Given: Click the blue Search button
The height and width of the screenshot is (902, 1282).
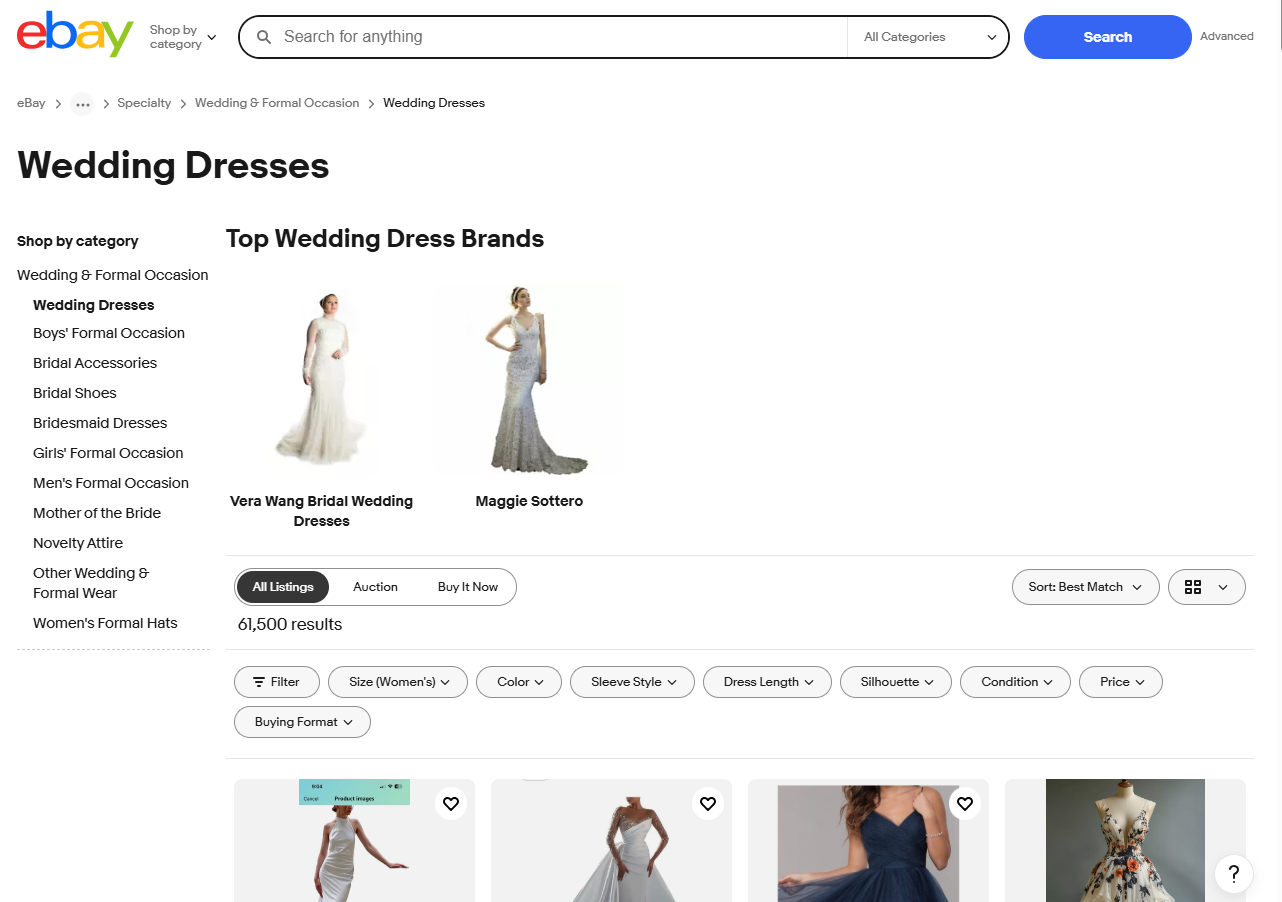Looking at the screenshot, I should (x=1107, y=37).
